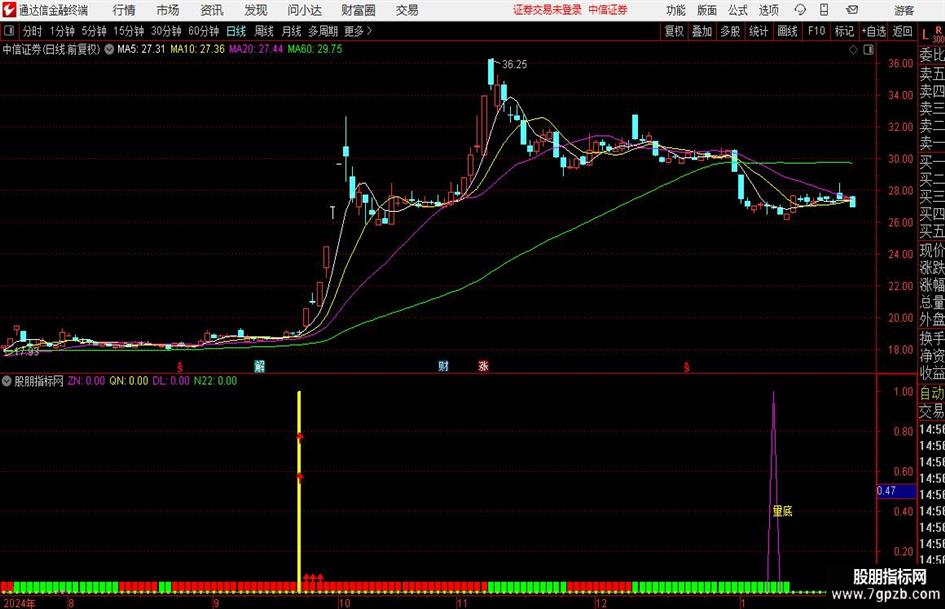Click the 通达信 app logo icon
Viewport: 945px width, 609px height.
click(x=9, y=10)
